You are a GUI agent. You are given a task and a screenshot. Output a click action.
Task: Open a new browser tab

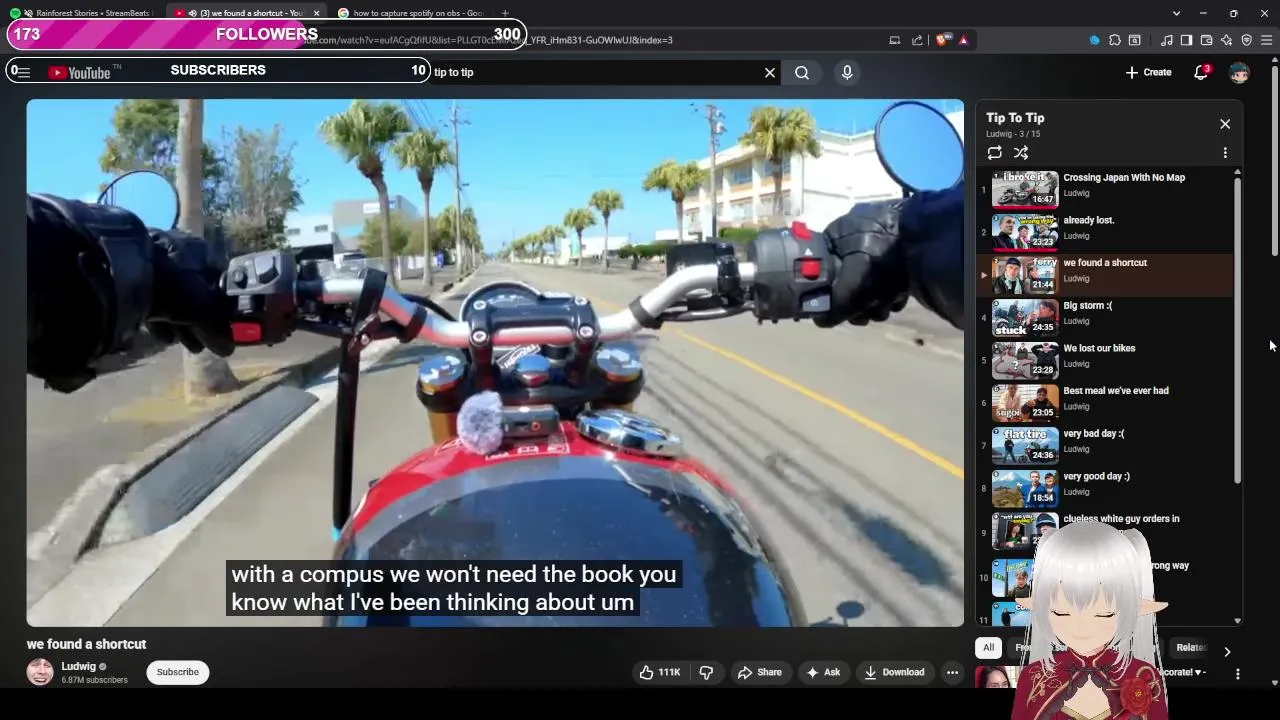point(505,13)
